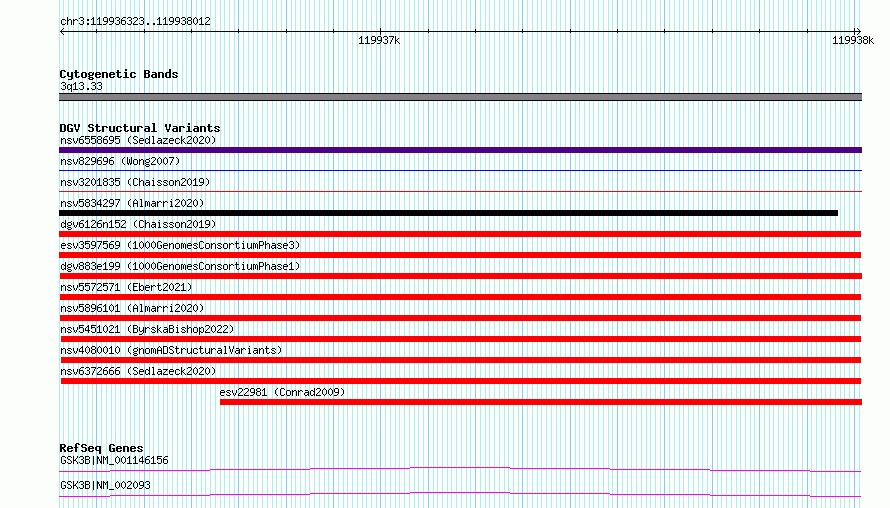Image resolution: width=890 pixels, height=508 pixels.
Task: Open the Cytogenetic Bands track heading
Action: (119, 74)
